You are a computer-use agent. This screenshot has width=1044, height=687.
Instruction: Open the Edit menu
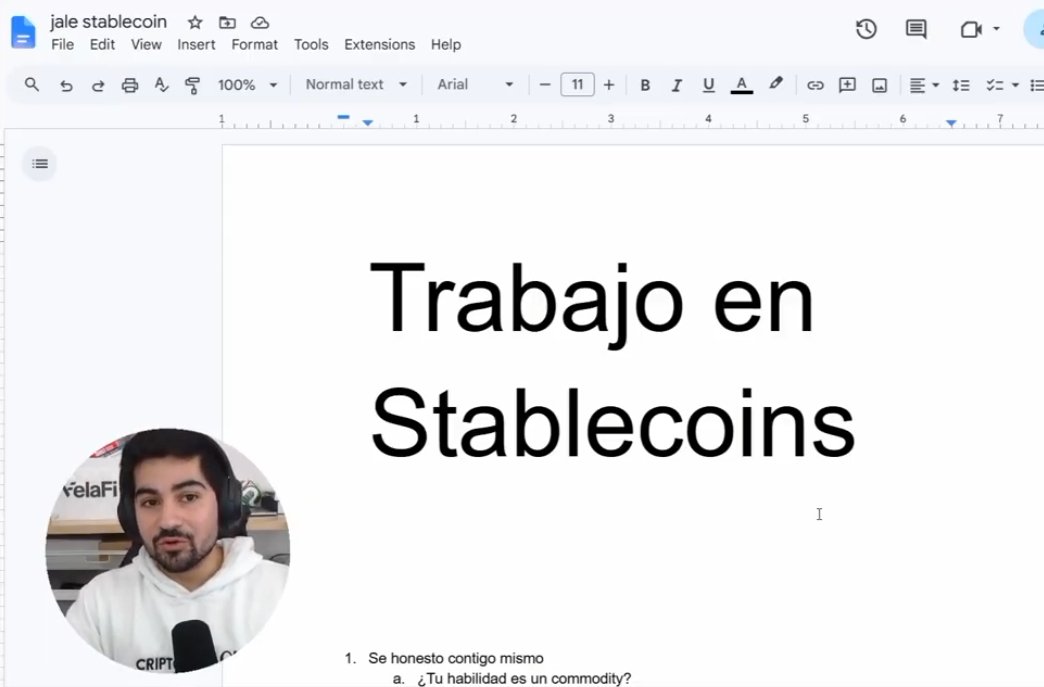pos(102,45)
